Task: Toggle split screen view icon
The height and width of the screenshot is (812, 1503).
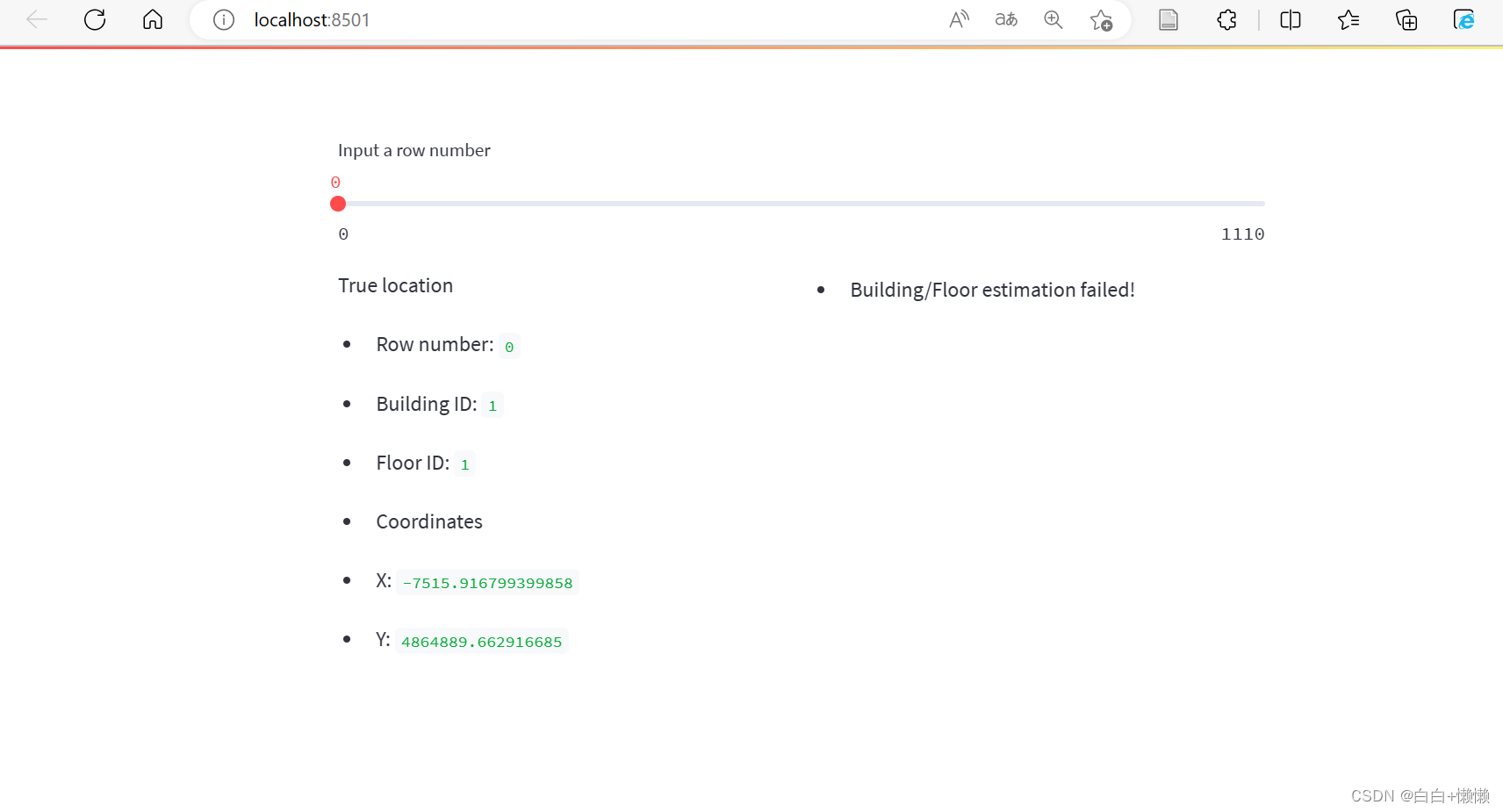Action: (x=1291, y=19)
